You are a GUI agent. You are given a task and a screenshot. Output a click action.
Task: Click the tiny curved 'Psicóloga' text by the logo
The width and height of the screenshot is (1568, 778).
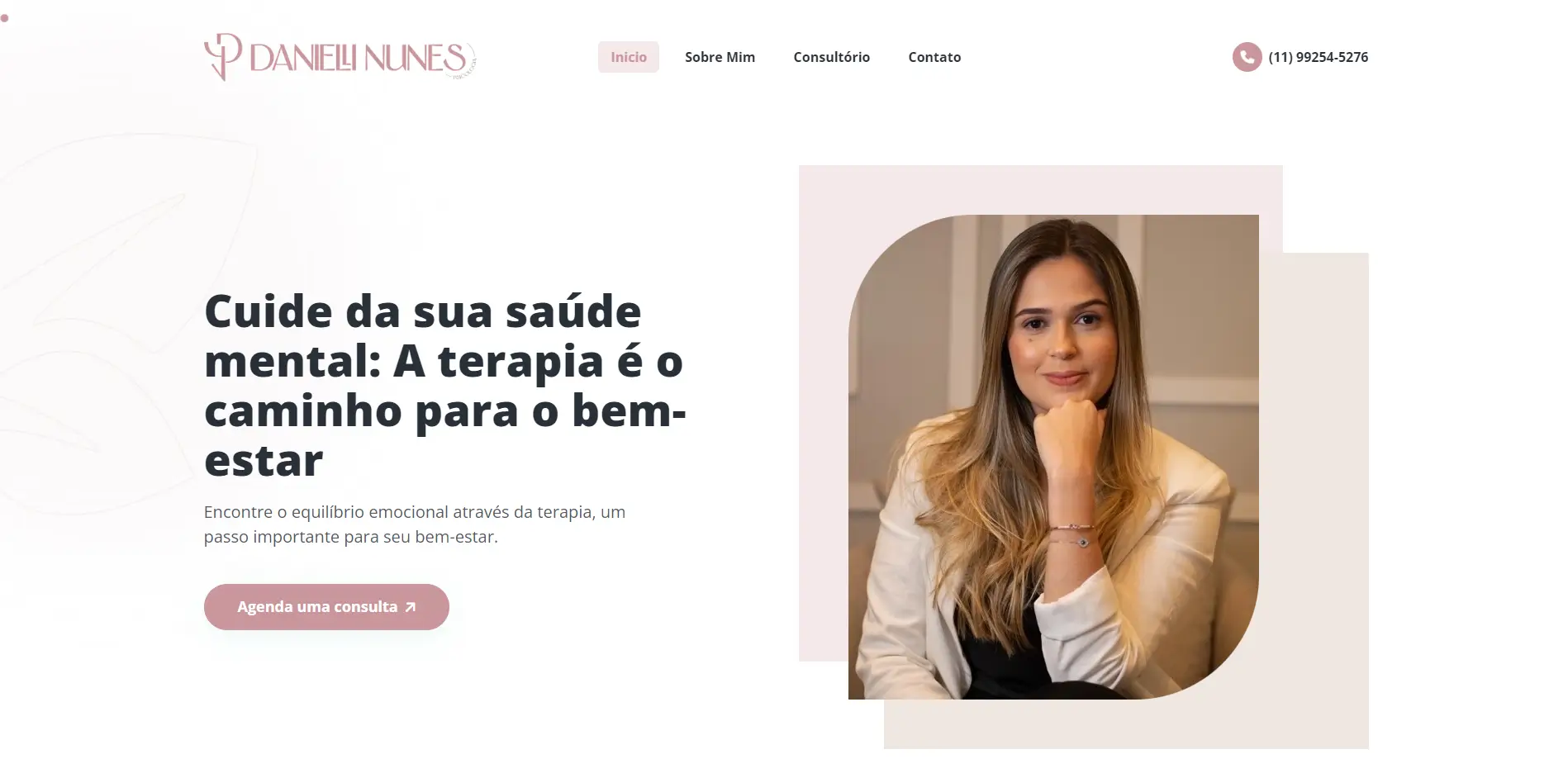pyautogui.click(x=464, y=69)
